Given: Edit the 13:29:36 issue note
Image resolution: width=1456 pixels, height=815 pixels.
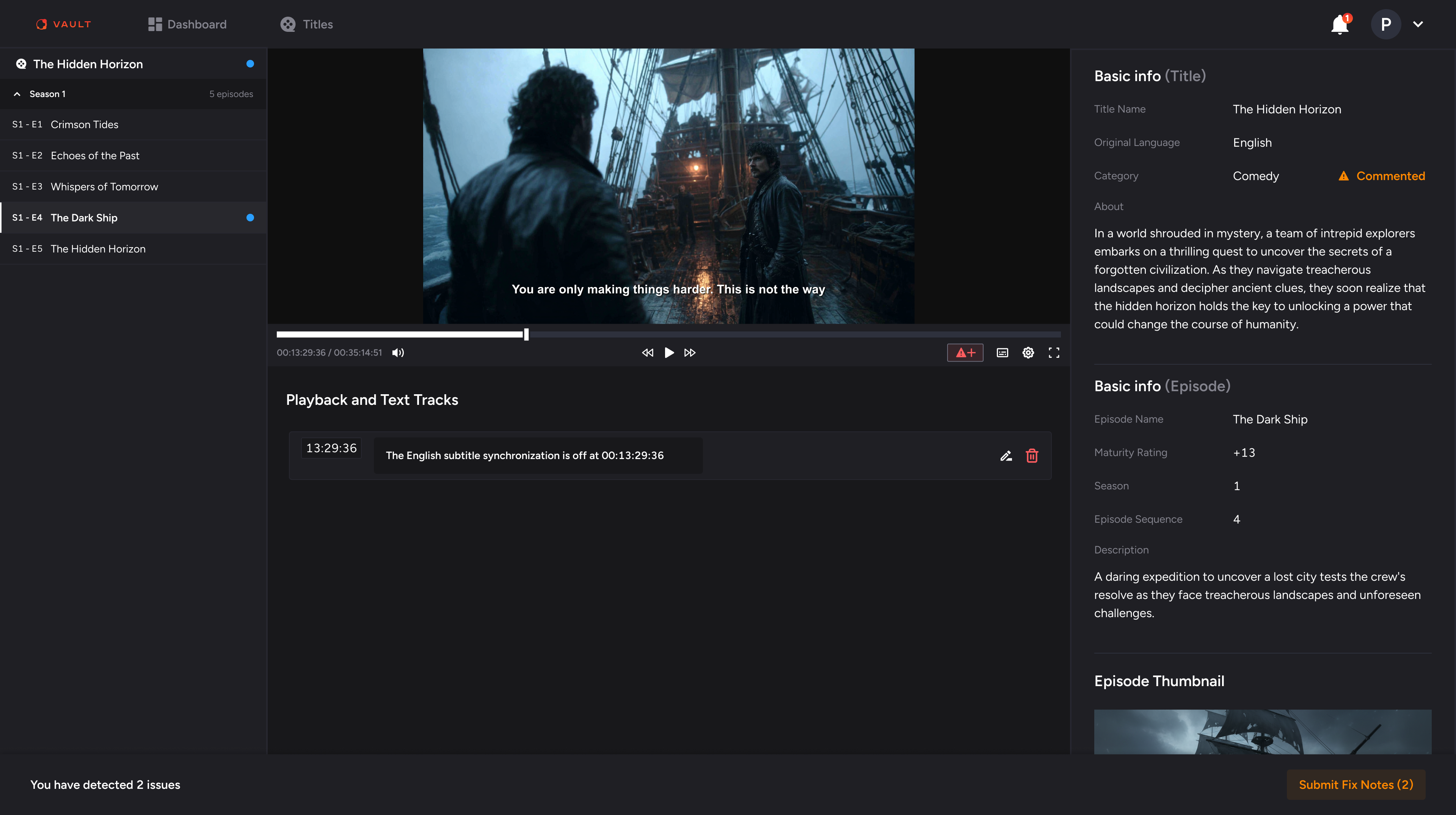Looking at the screenshot, I should (1006, 456).
